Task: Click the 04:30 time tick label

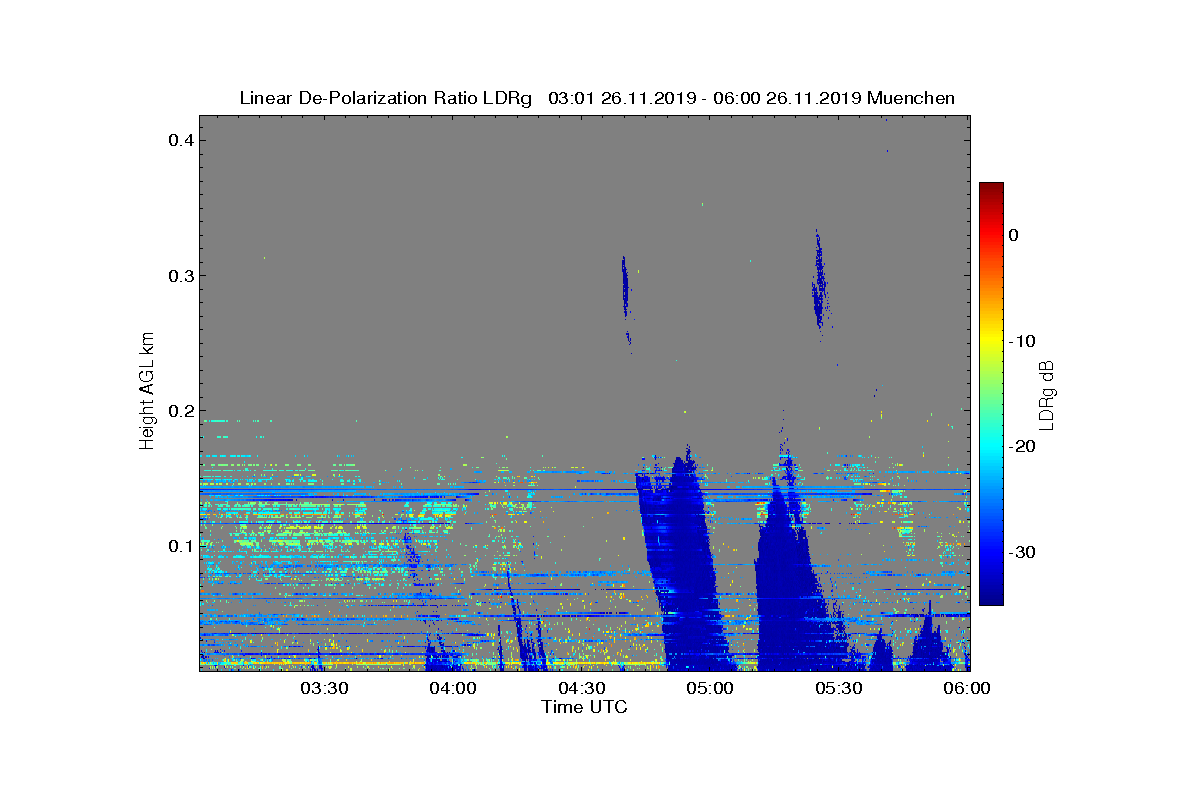Action: (582, 688)
